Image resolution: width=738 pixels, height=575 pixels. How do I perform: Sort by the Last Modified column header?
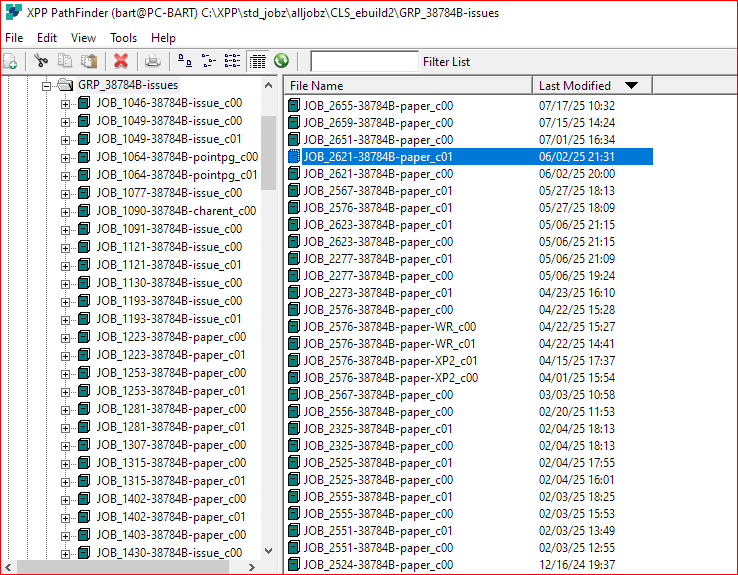pos(592,86)
